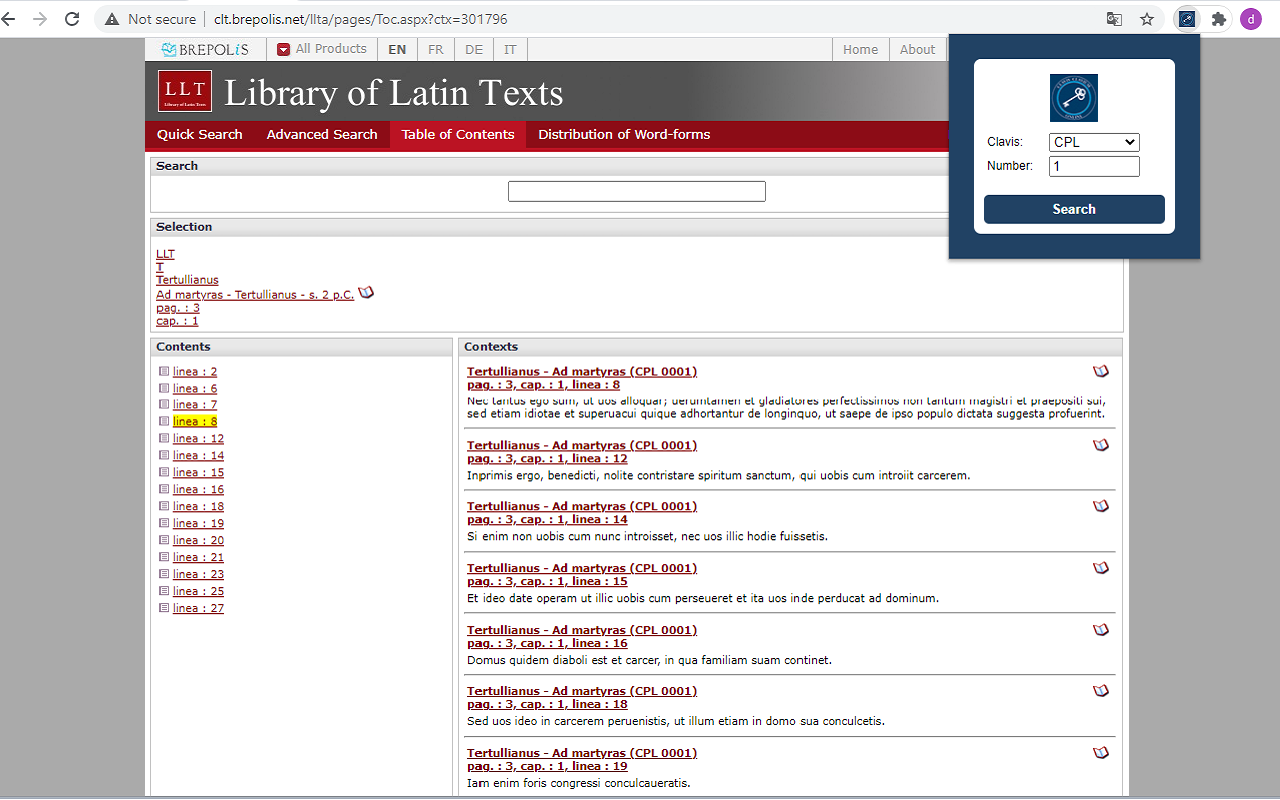Click the Search text box
The image size is (1280, 800).
pos(637,191)
